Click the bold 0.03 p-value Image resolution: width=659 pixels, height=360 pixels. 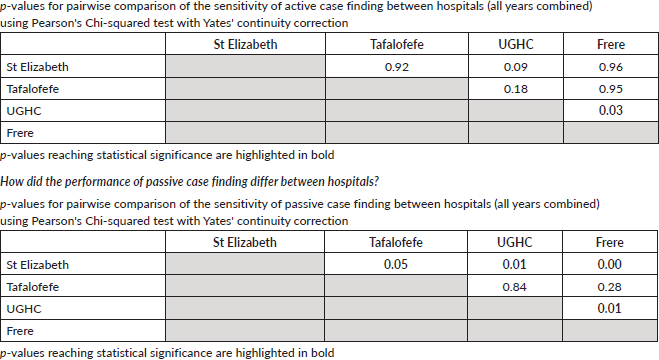tap(610, 110)
